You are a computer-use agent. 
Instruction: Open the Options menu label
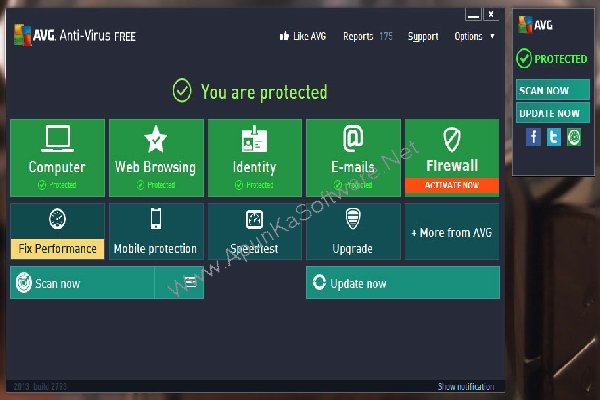468,36
